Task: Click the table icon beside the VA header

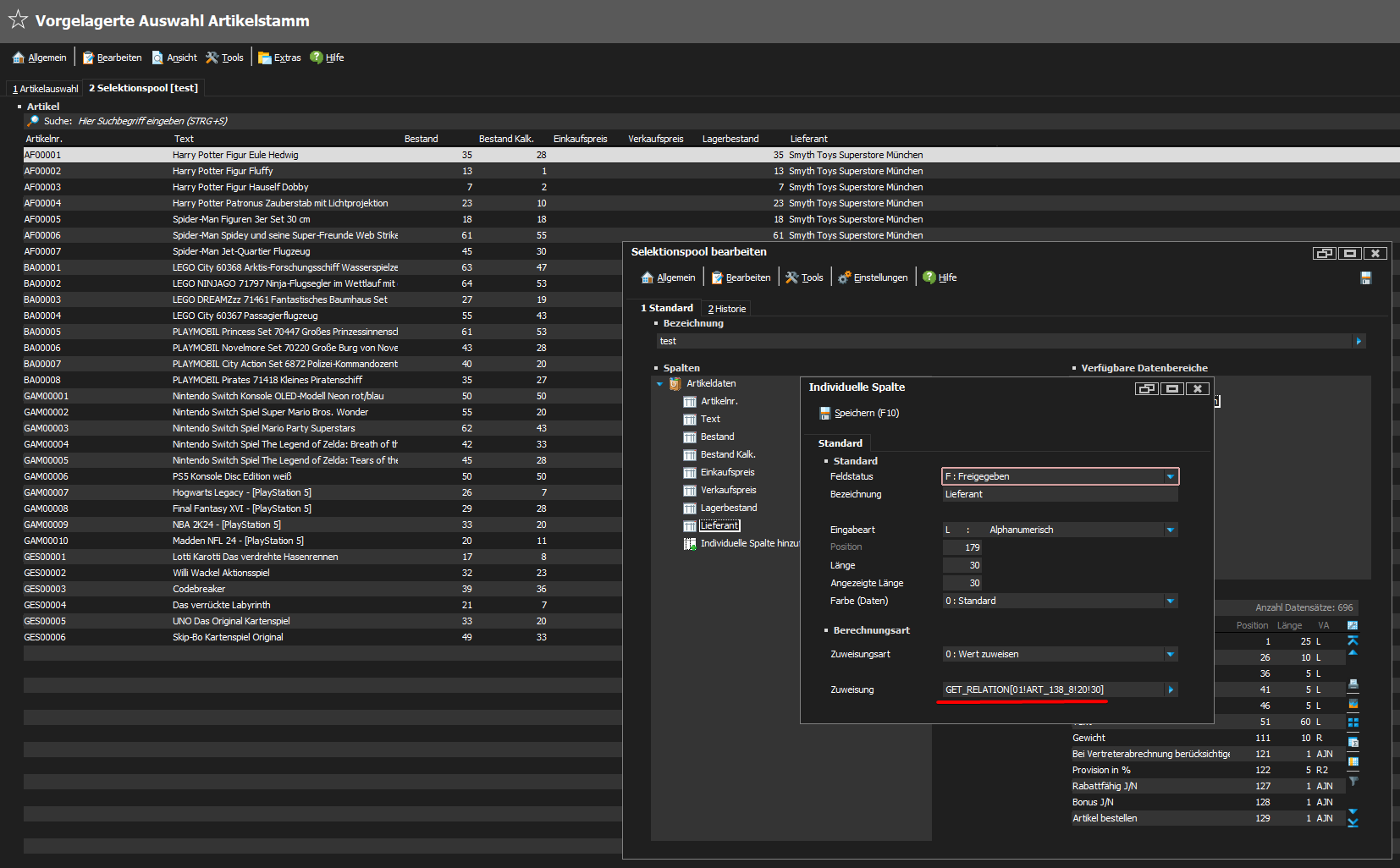Action: [1353, 625]
